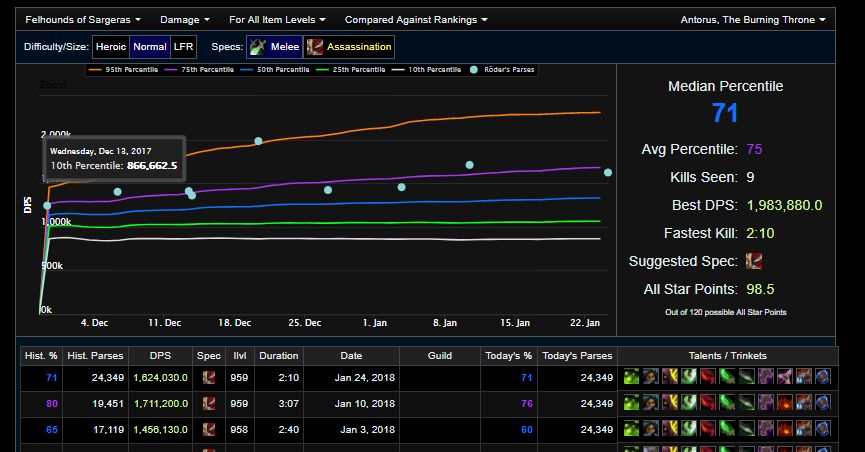Open Felhounds of Sargeras boss dropdown
Image resolution: width=865 pixels, height=452 pixels.
pos(83,19)
